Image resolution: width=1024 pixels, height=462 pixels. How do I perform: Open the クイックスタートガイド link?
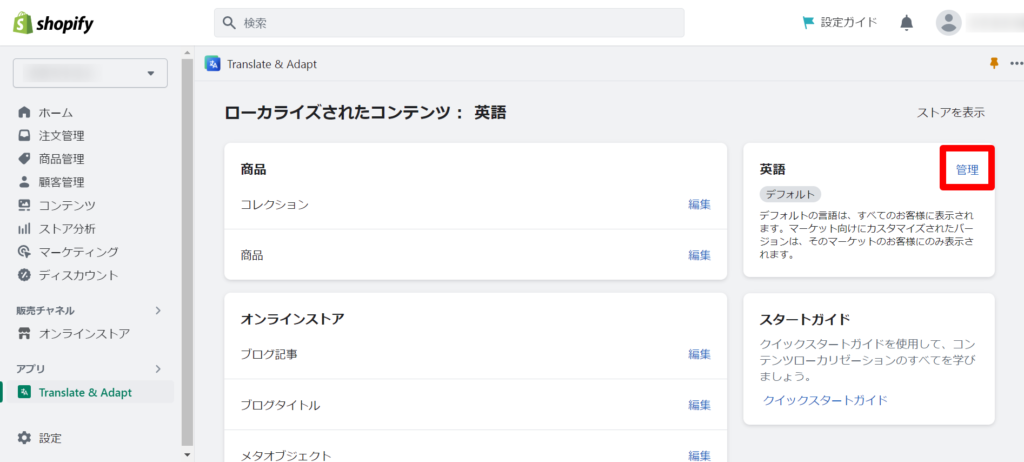(825, 400)
